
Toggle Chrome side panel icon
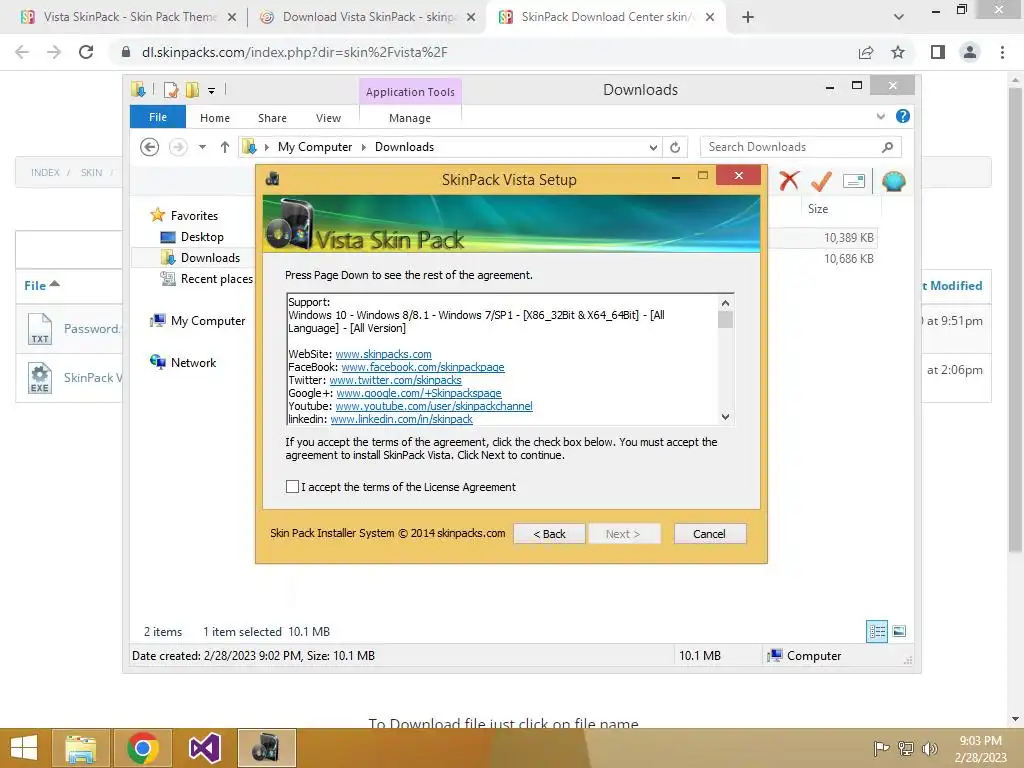pos(938,52)
